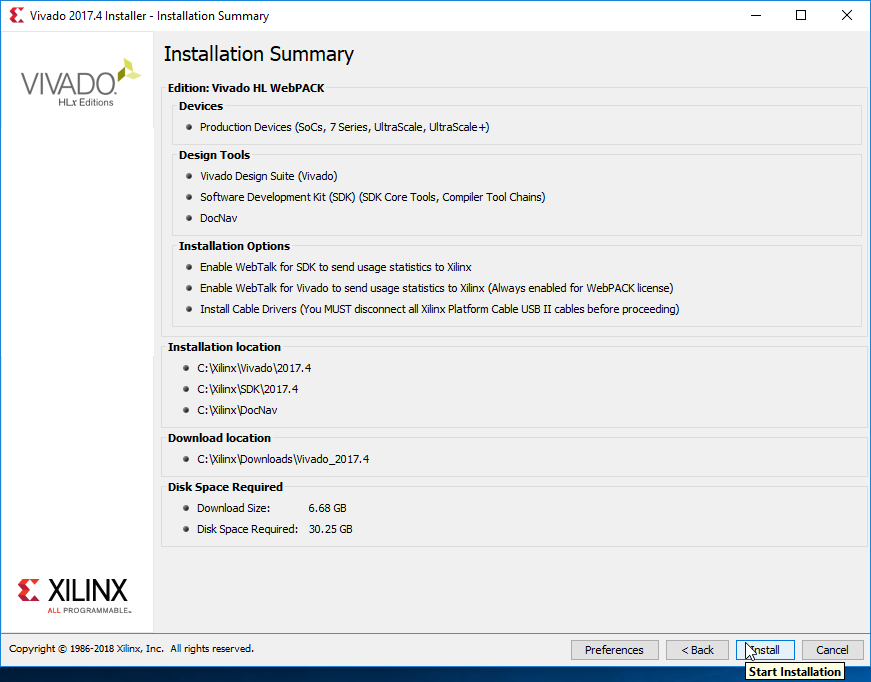Close the installer window
Image resolution: width=871 pixels, height=682 pixels.
(847, 16)
